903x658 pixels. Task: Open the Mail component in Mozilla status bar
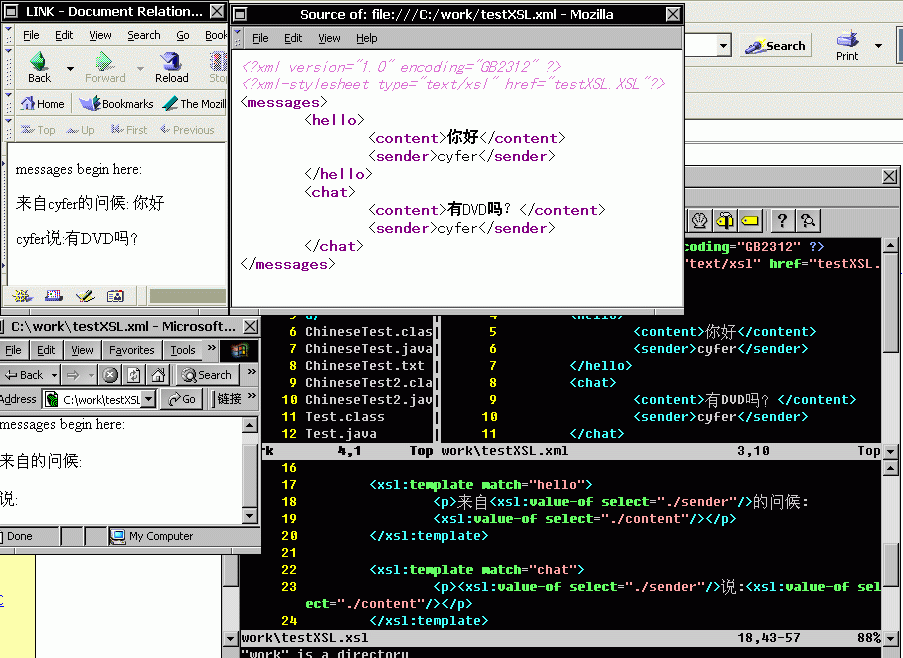[54, 296]
